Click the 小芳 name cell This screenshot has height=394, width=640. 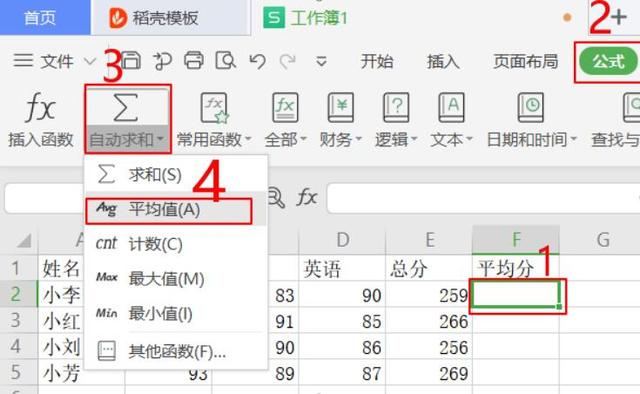click(61, 373)
